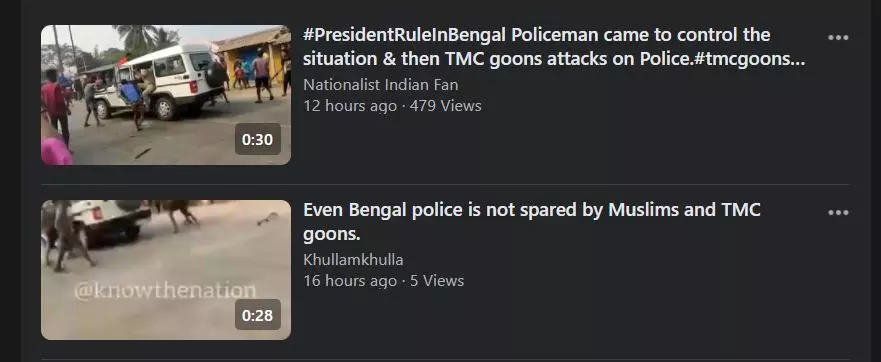Open the '#PresidentRuleInBengal Policeman came to control' title

click(554, 47)
